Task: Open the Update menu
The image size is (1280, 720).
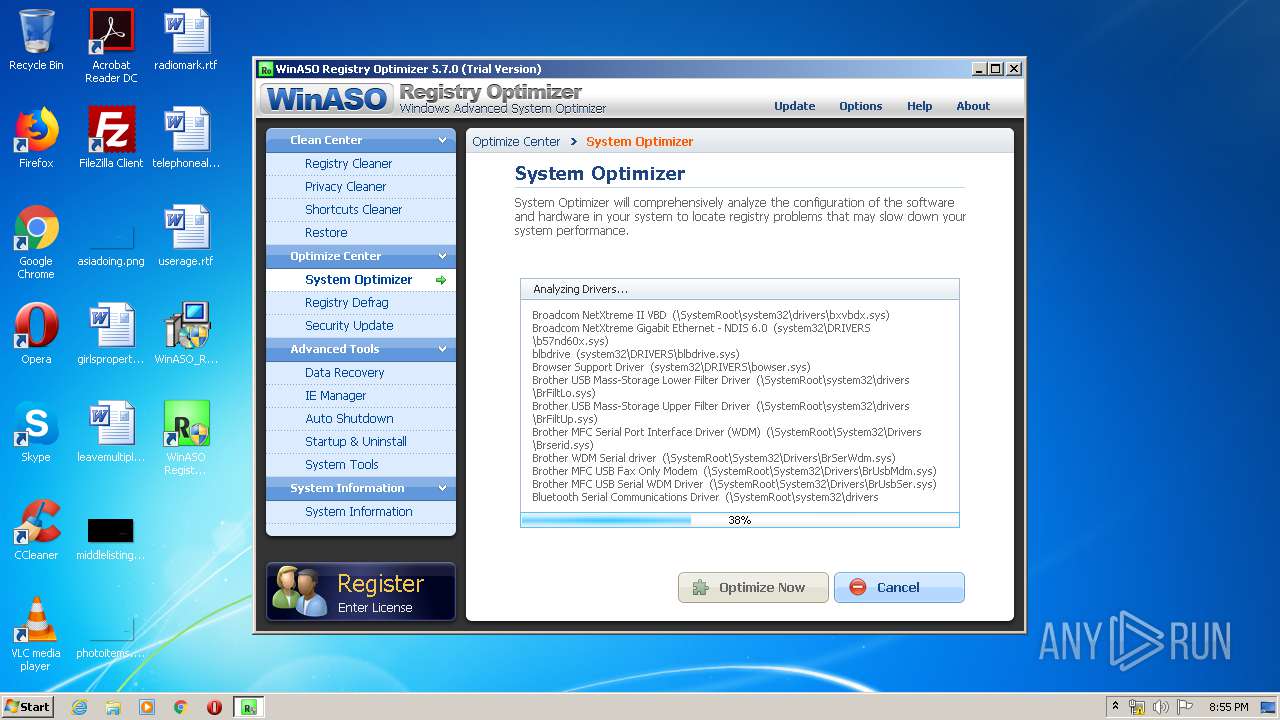Action: (x=794, y=106)
